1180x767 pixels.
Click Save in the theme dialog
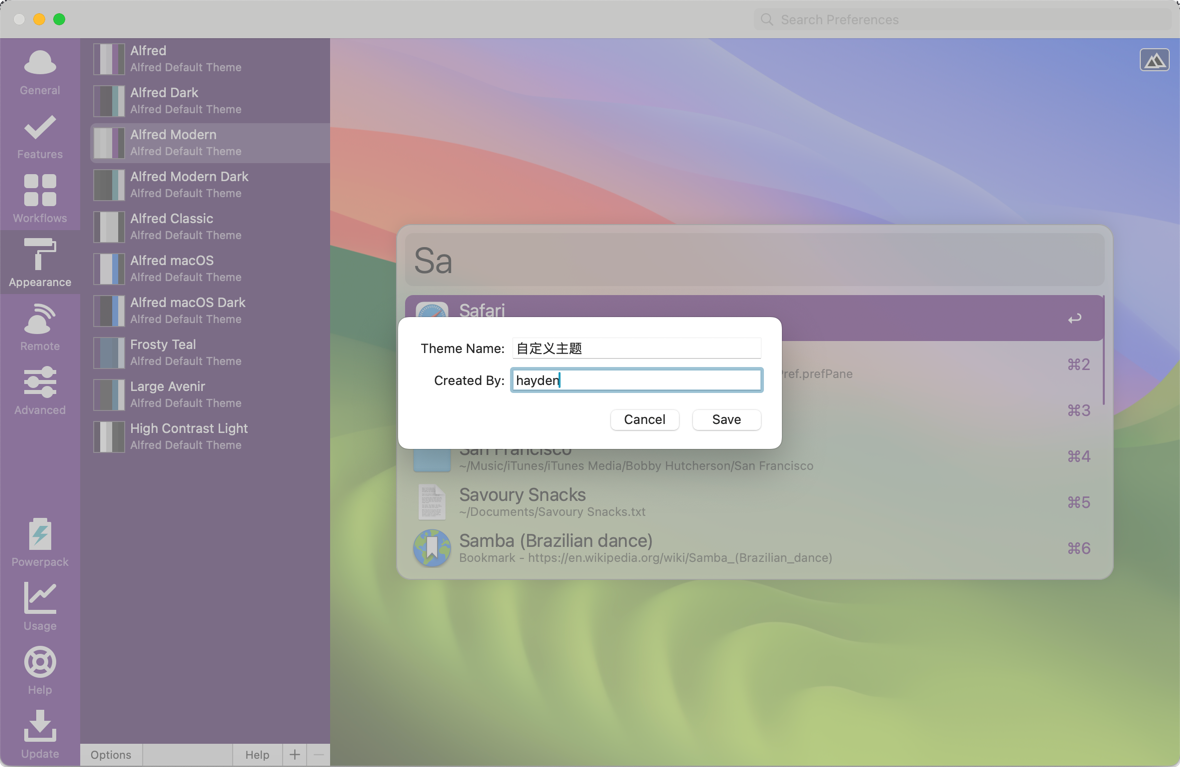pos(726,420)
